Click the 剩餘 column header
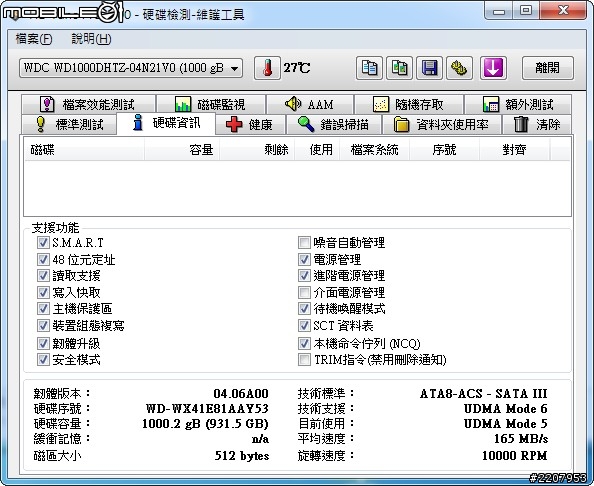594x486 pixels. (x=257, y=150)
